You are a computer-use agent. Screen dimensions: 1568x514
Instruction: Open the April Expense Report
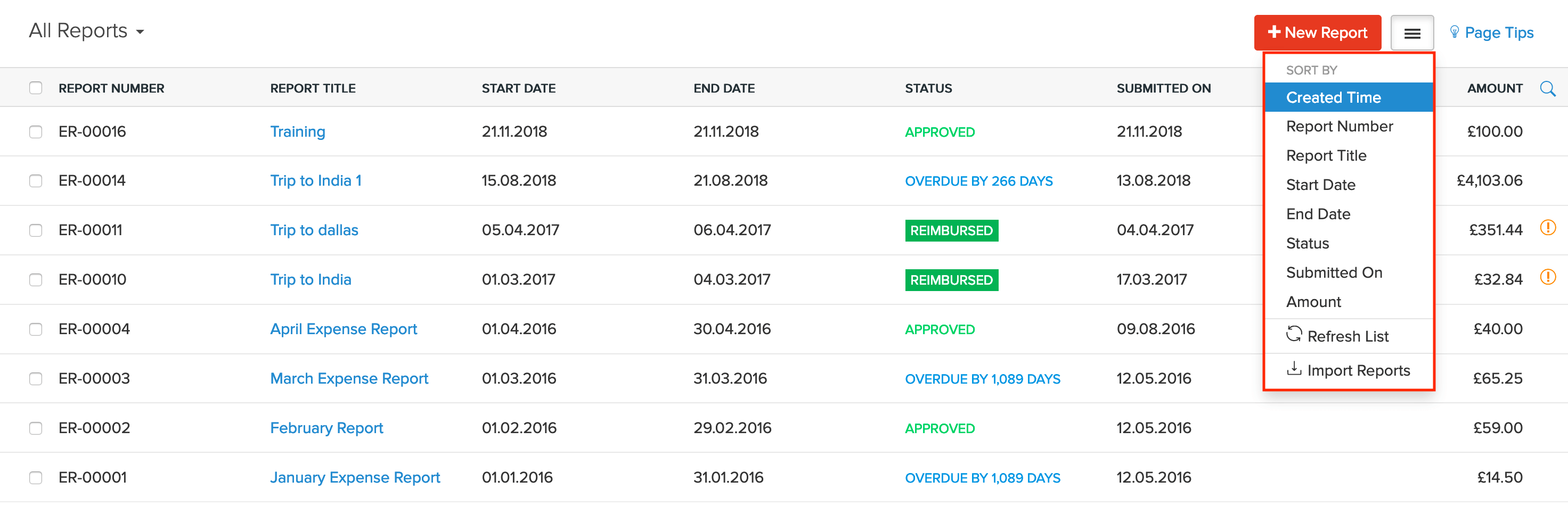click(x=344, y=328)
